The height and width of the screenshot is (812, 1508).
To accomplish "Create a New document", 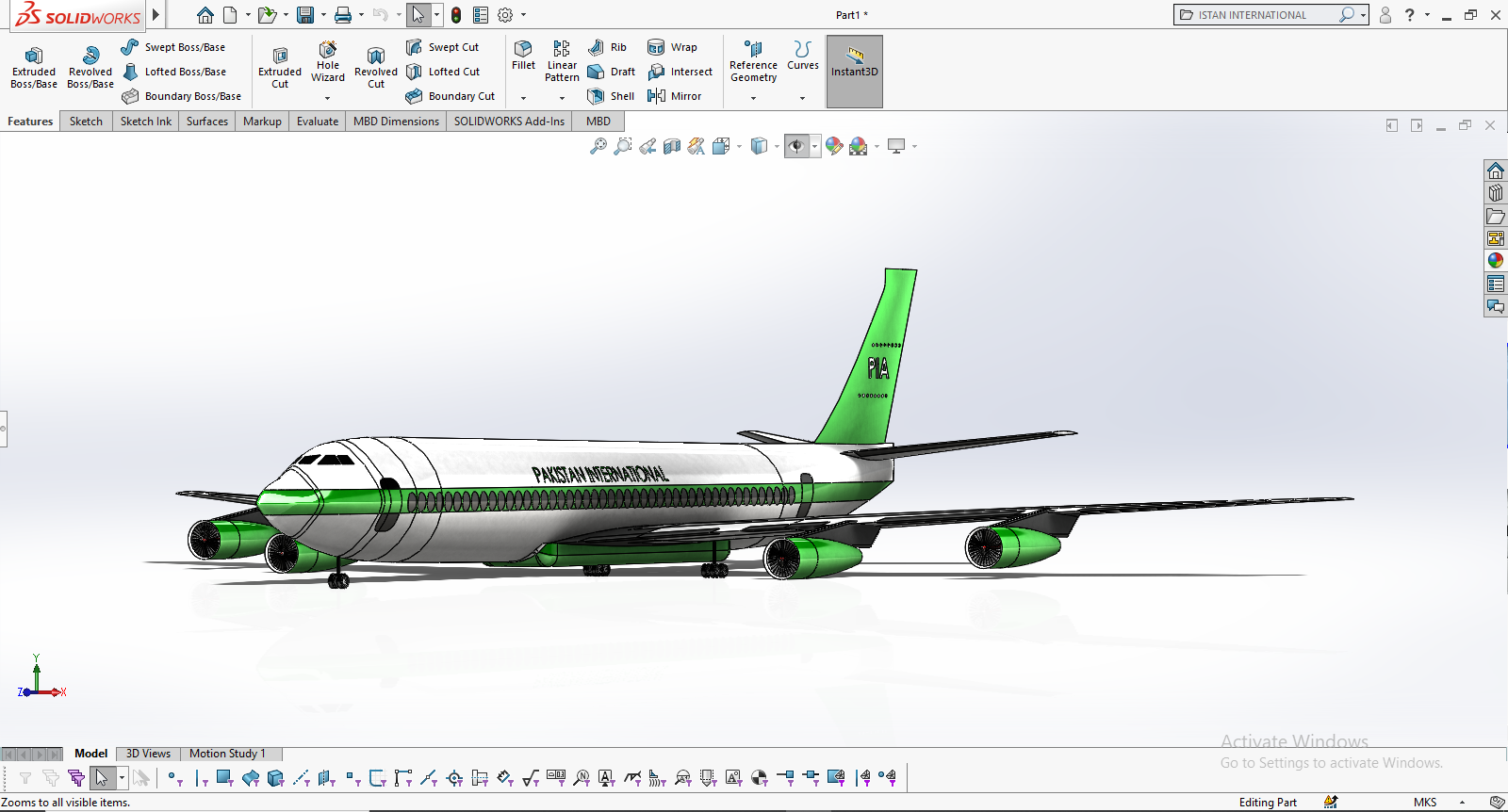I will pyautogui.click(x=230, y=15).
